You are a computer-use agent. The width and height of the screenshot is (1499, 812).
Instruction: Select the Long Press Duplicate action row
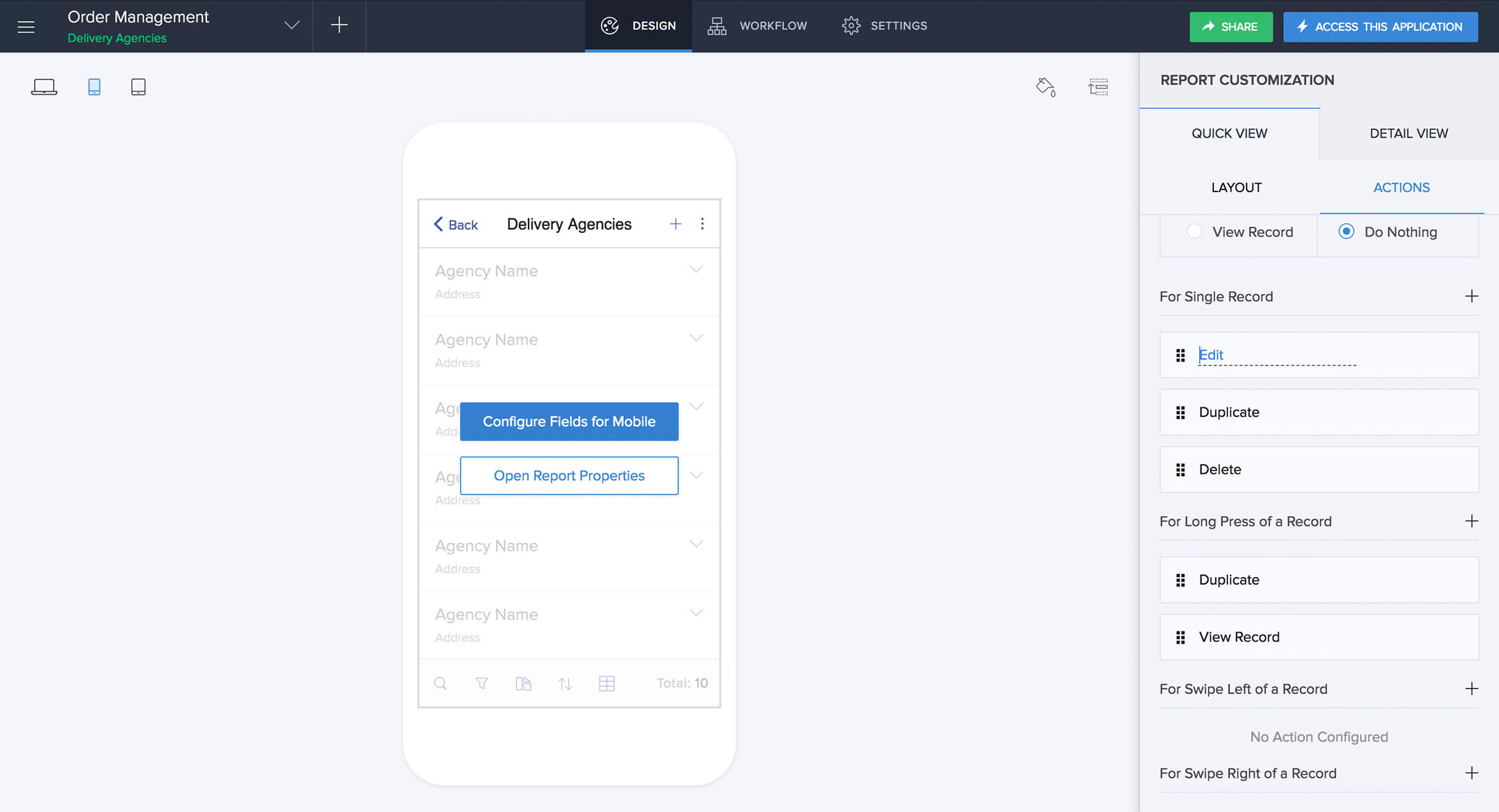(1319, 580)
